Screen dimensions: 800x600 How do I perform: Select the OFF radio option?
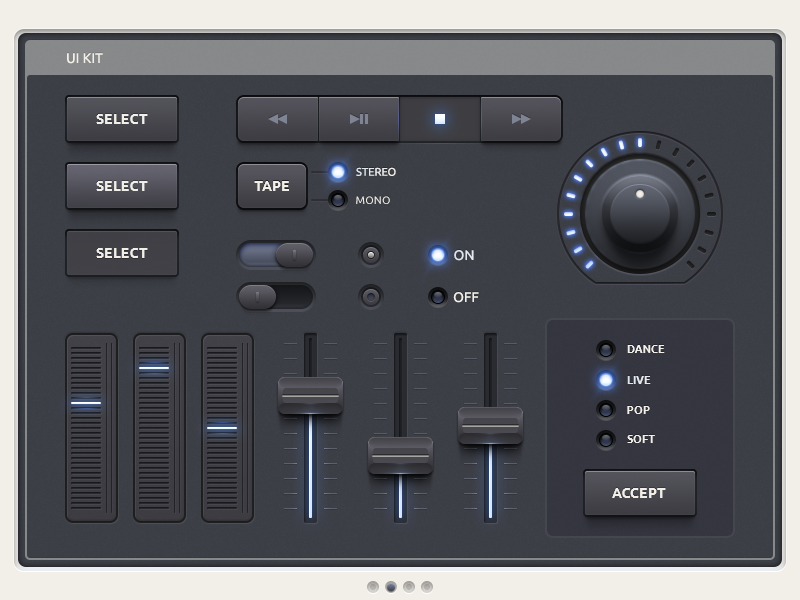click(x=438, y=296)
